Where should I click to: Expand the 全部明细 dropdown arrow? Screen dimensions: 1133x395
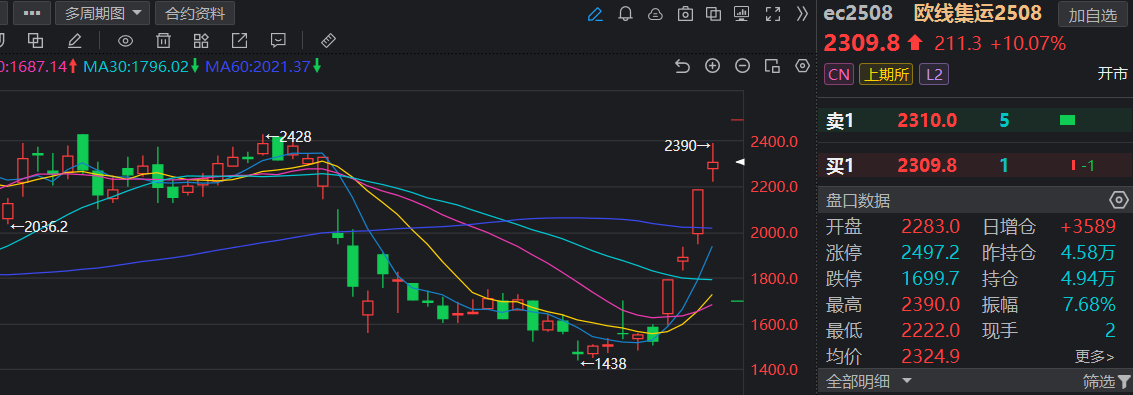click(907, 381)
